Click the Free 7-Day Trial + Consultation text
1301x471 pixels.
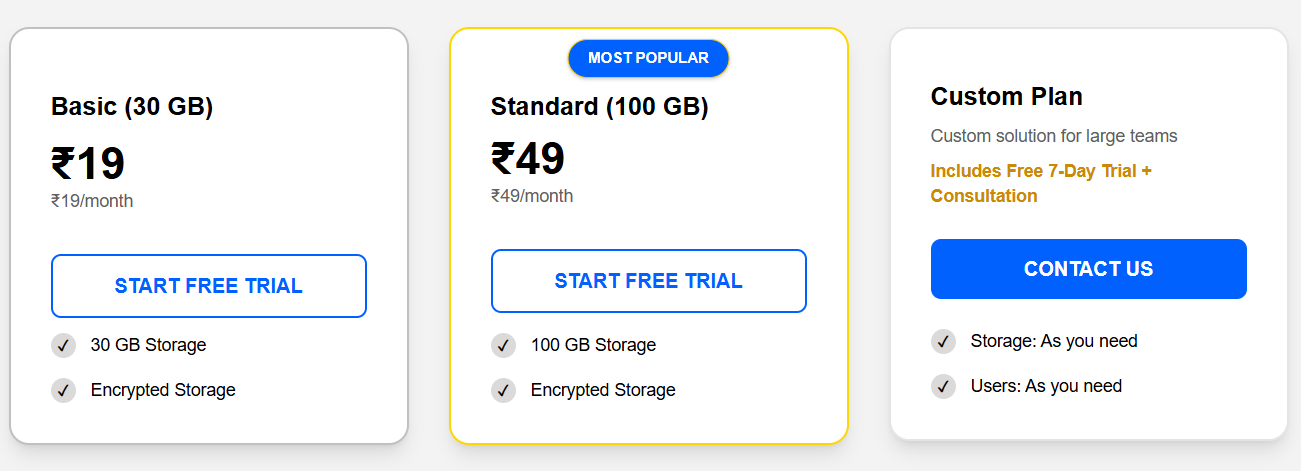pos(1040,183)
